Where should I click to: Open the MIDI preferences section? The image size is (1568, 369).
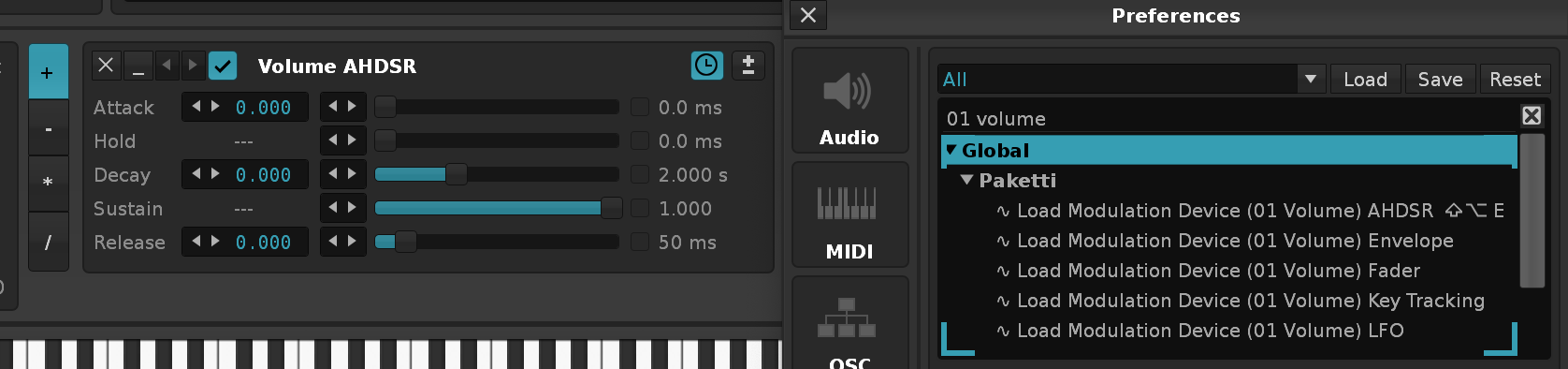[849, 214]
